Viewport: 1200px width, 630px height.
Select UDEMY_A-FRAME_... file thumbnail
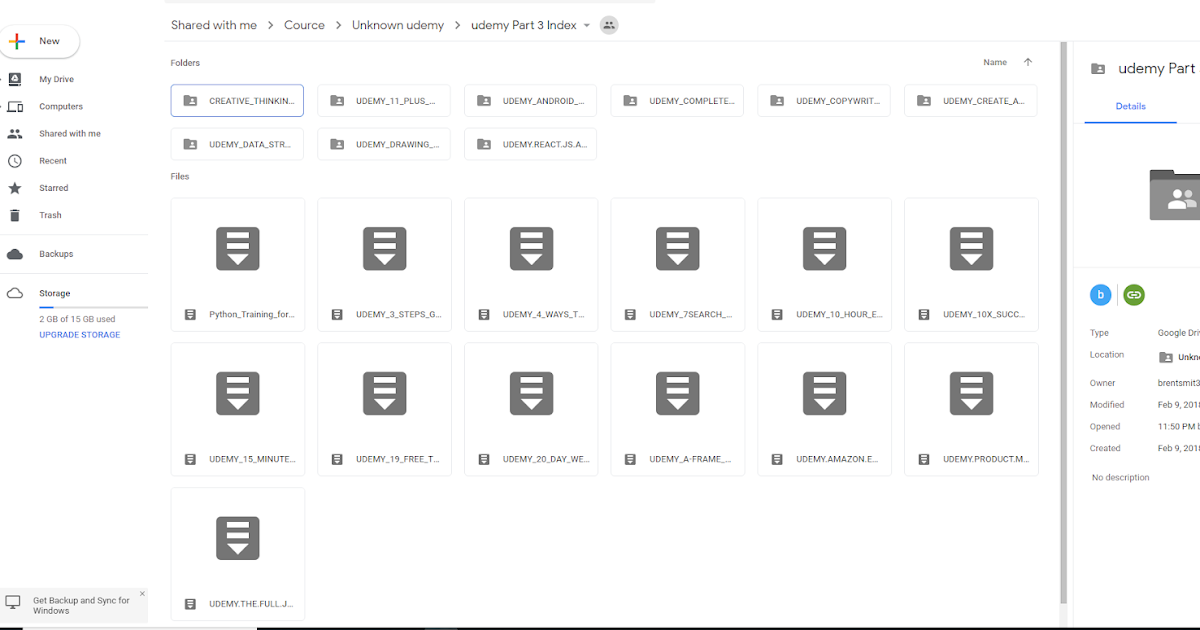(678, 409)
